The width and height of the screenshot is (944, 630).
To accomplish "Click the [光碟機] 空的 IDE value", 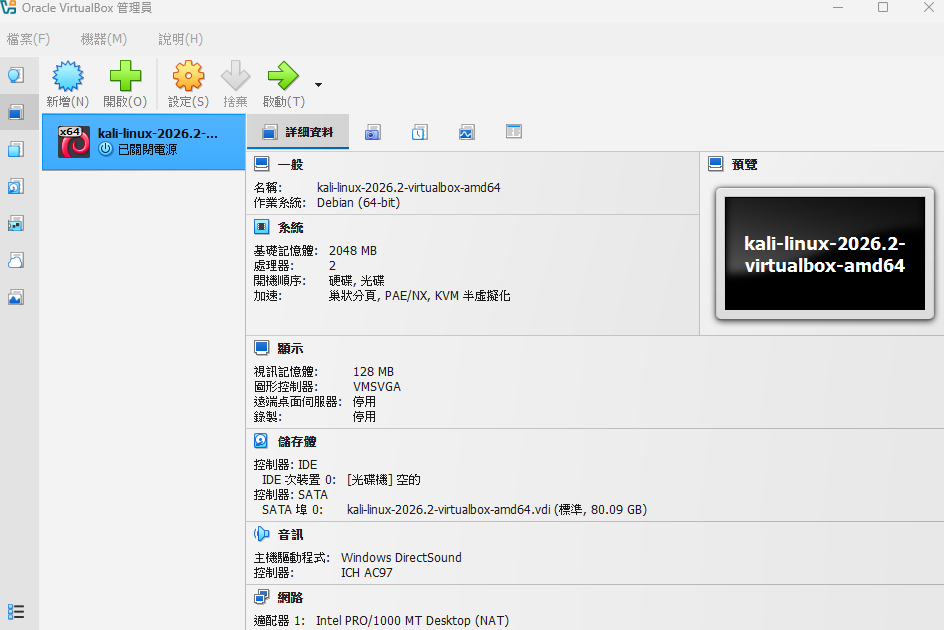I will tap(384, 480).
